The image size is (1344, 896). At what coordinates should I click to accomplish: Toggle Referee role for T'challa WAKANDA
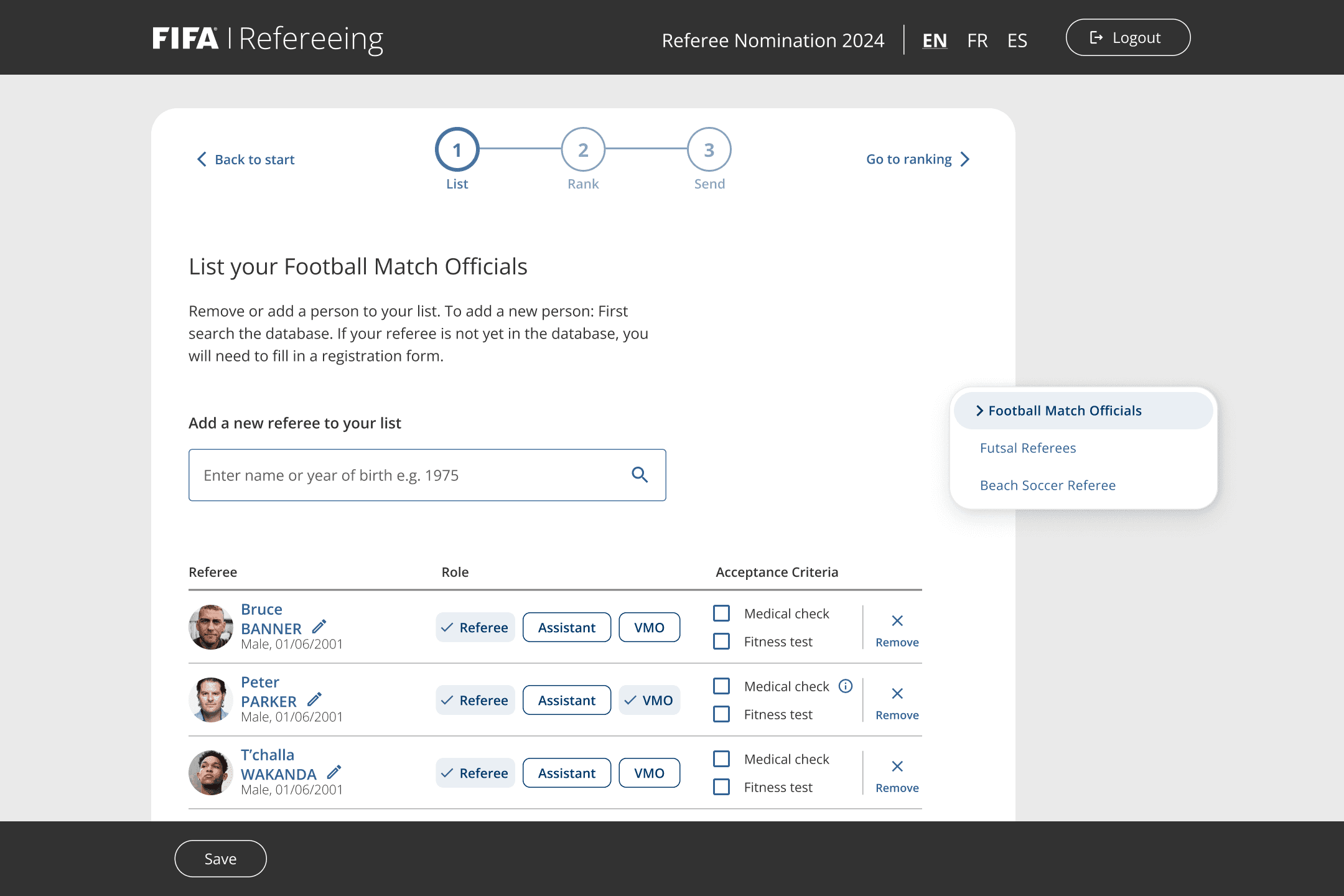(475, 773)
